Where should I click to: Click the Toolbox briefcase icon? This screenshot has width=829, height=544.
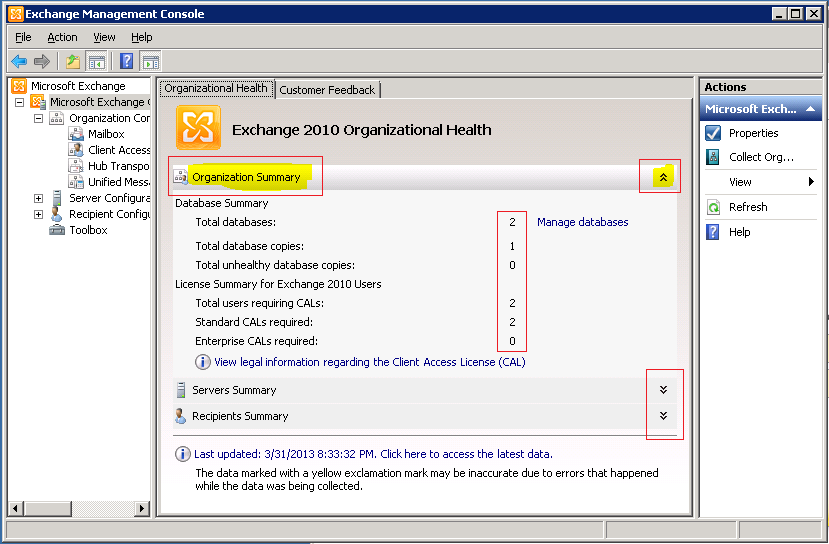click(57, 230)
